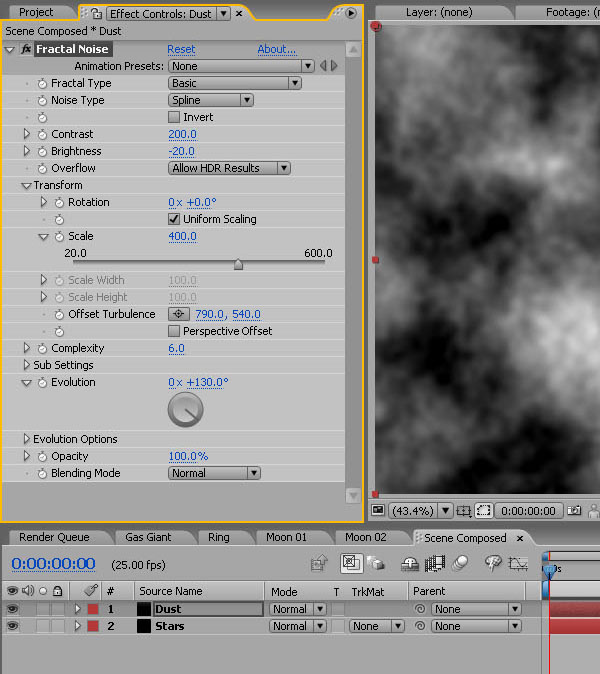Click the Contrast value 200.0
The height and width of the screenshot is (674, 600).
point(182,134)
